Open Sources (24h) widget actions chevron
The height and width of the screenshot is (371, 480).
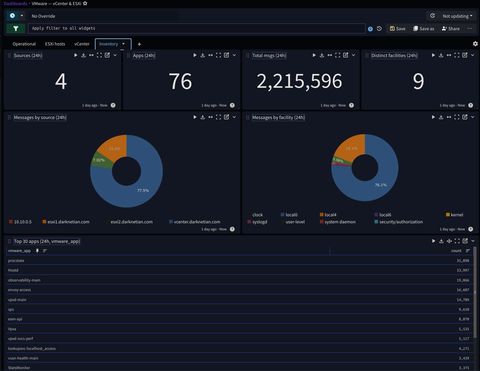click(115, 55)
